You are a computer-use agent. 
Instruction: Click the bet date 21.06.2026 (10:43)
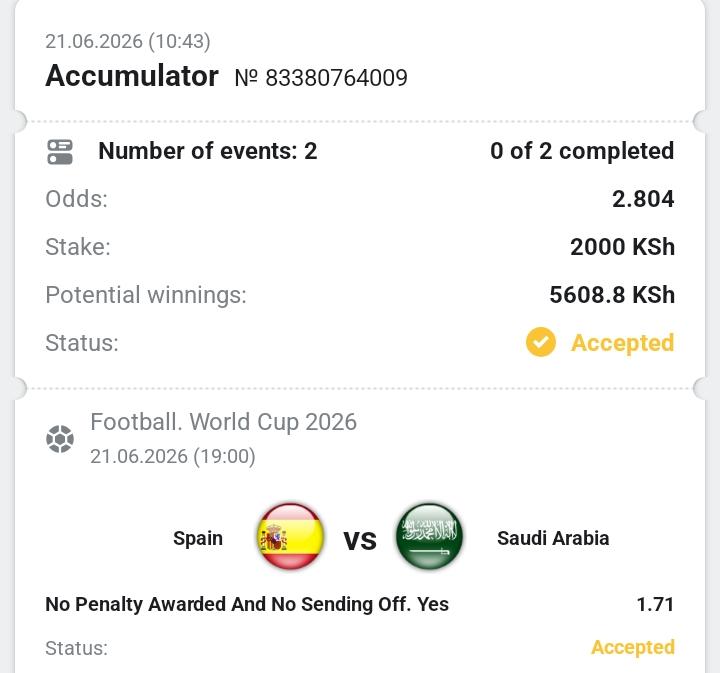pyautogui.click(x=128, y=41)
